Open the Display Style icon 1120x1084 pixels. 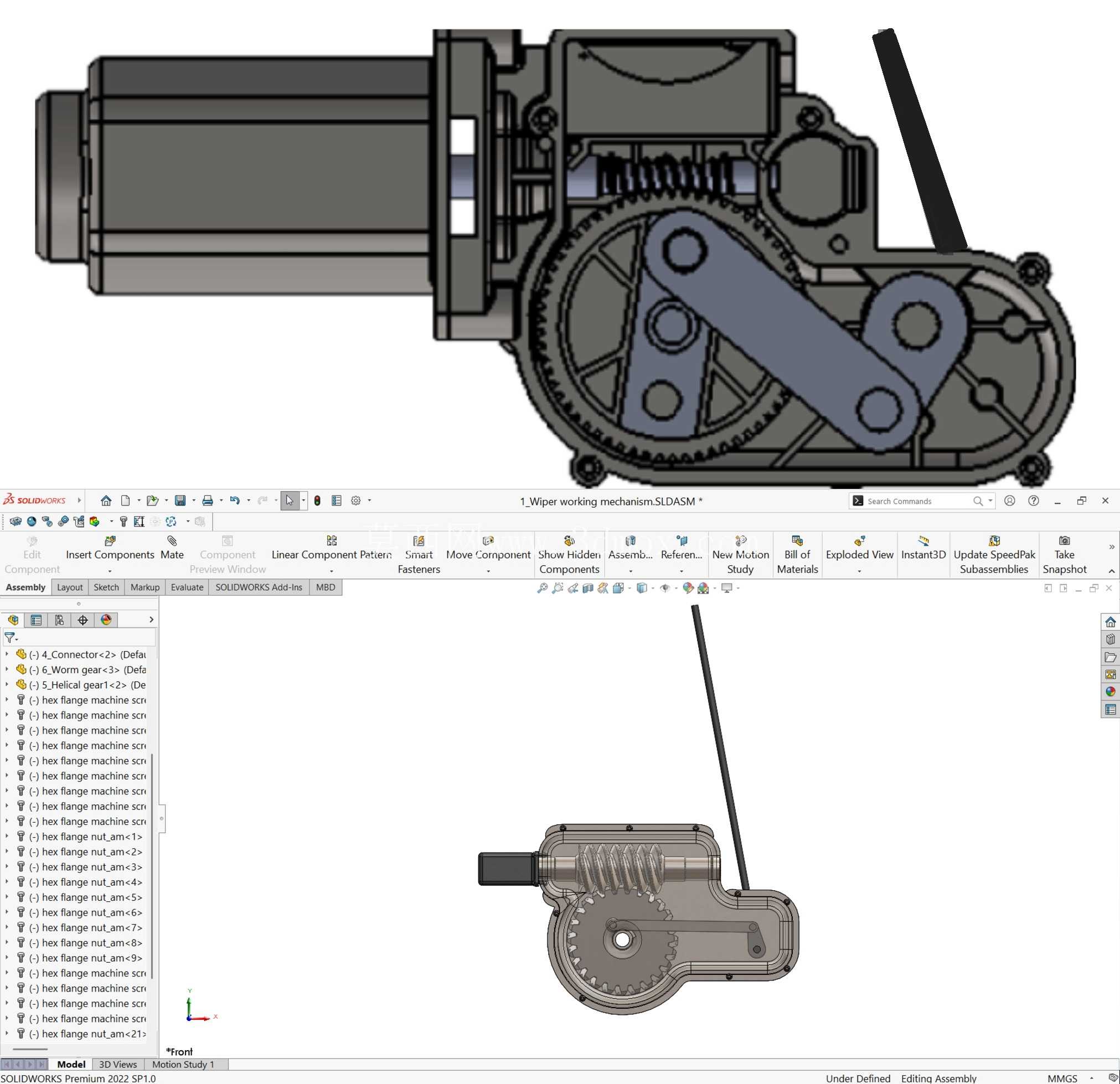click(x=642, y=588)
